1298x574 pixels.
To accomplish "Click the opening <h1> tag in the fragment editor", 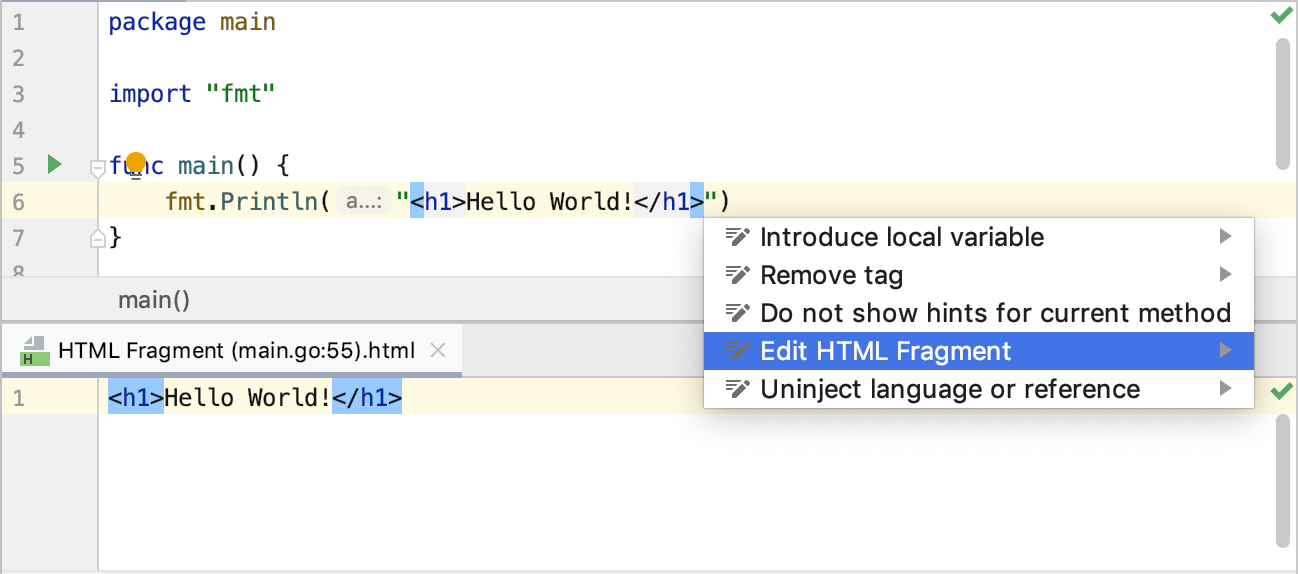I will (x=136, y=398).
